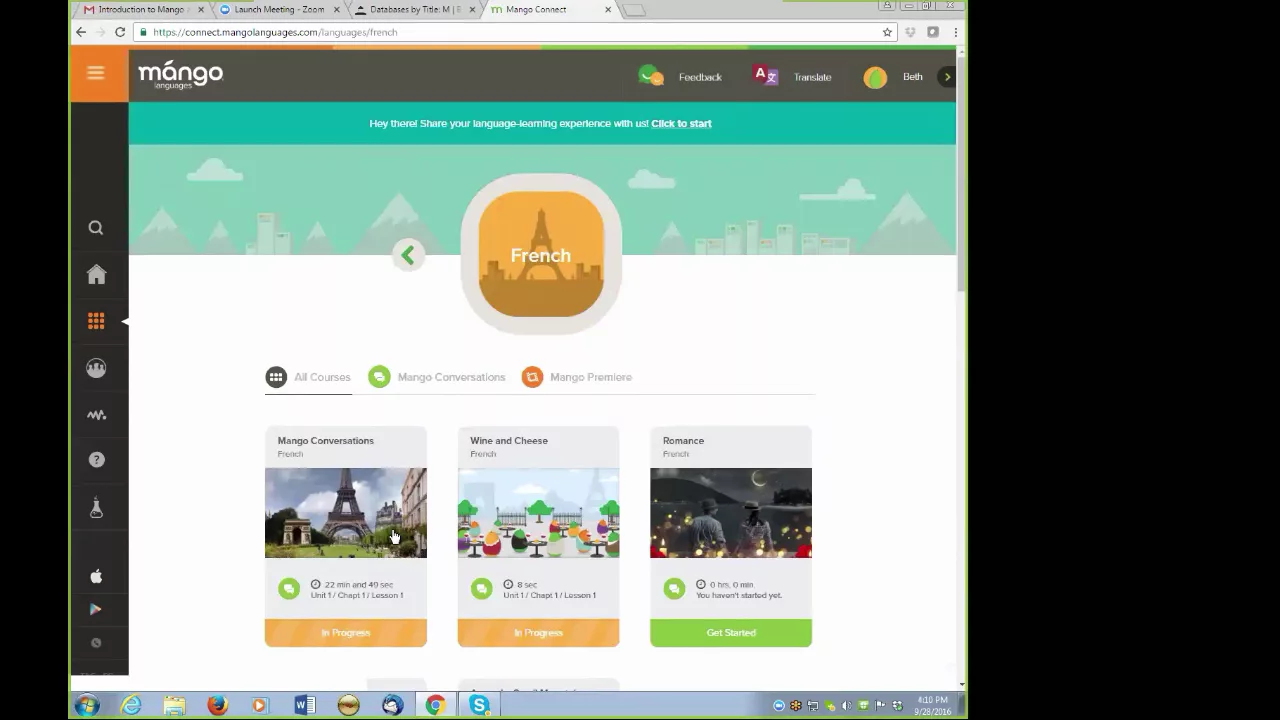Viewport: 1280px width, 720px height.
Task: Open Internet Explorer from the taskbar
Action: pyautogui.click(x=131, y=705)
